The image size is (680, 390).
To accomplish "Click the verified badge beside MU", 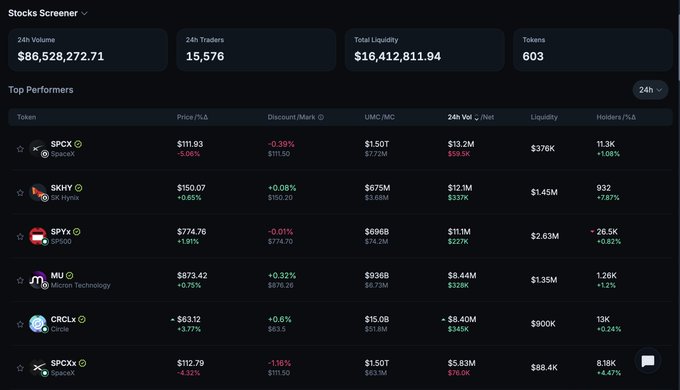I will (69, 275).
